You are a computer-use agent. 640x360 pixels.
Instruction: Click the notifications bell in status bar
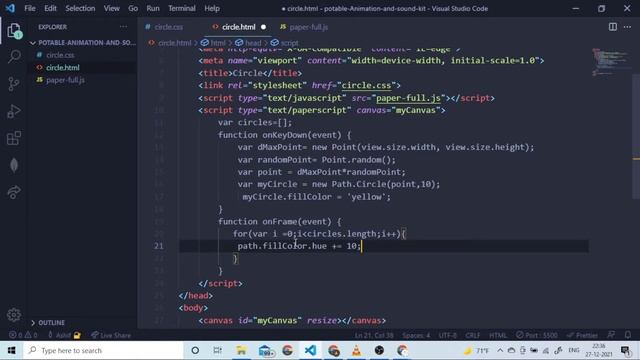pyautogui.click(x=628, y=335)
